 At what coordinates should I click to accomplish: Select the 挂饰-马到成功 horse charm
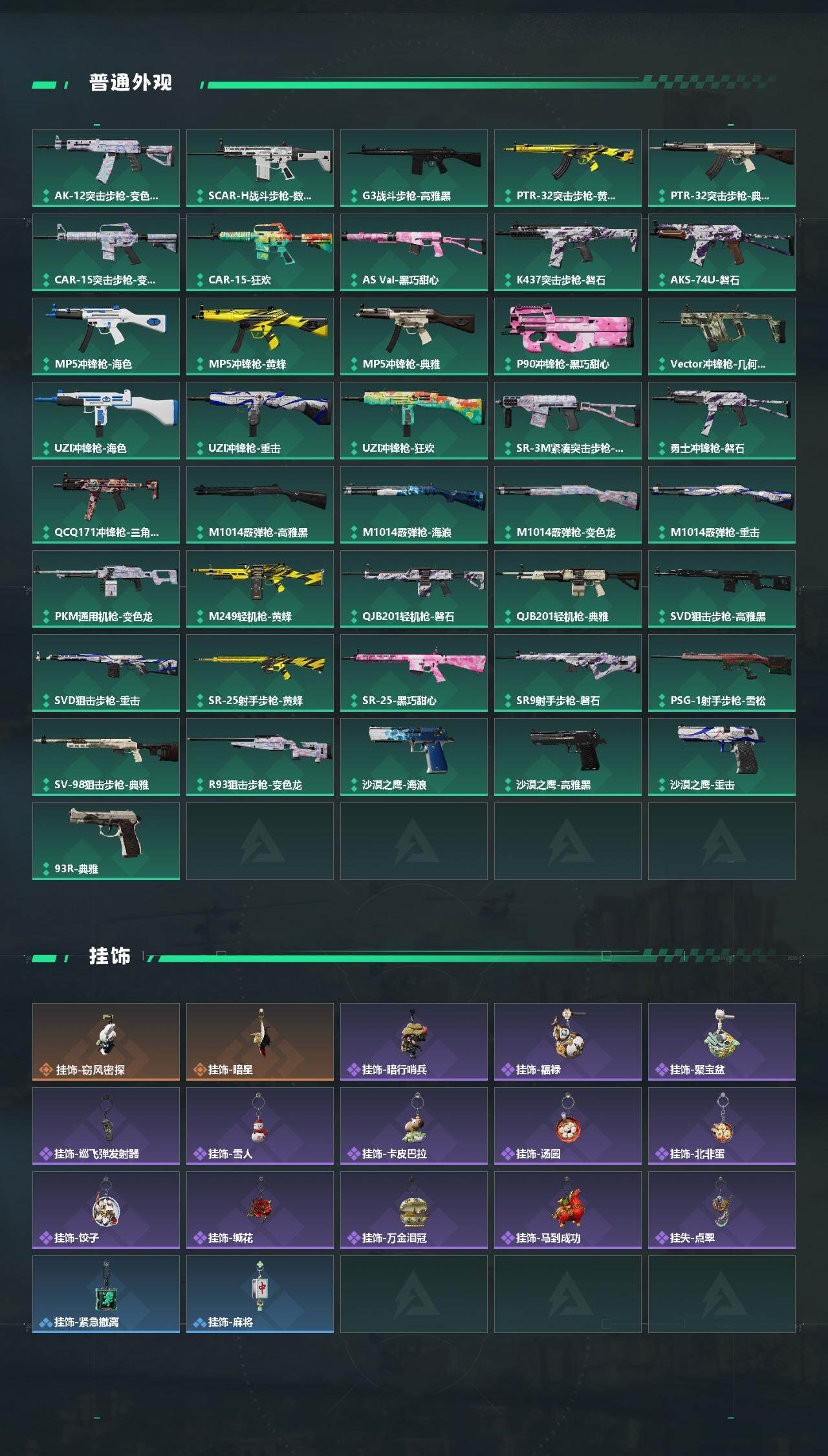pos(568,1210)
